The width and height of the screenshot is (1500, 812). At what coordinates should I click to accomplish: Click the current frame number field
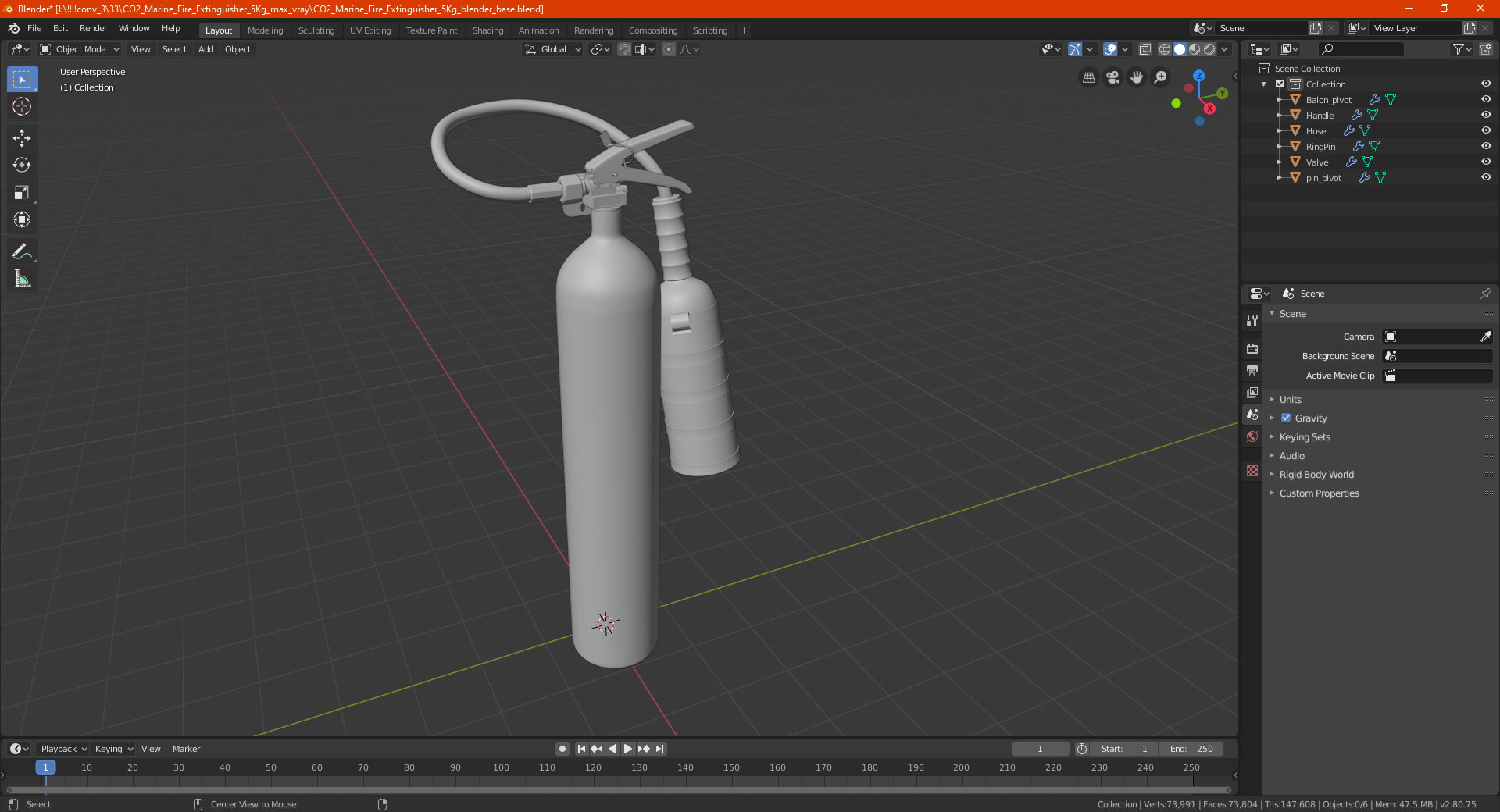coord(1040,749)
